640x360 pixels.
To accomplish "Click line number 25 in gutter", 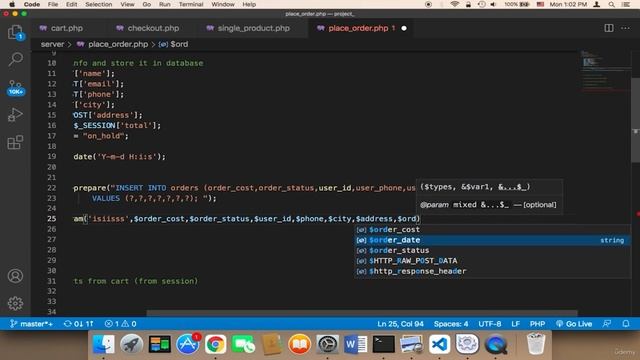I will (51, 219).
